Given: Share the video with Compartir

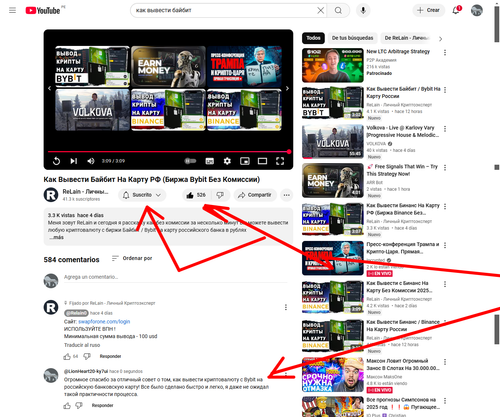Looking at the screenshot, I should [255, 195].
